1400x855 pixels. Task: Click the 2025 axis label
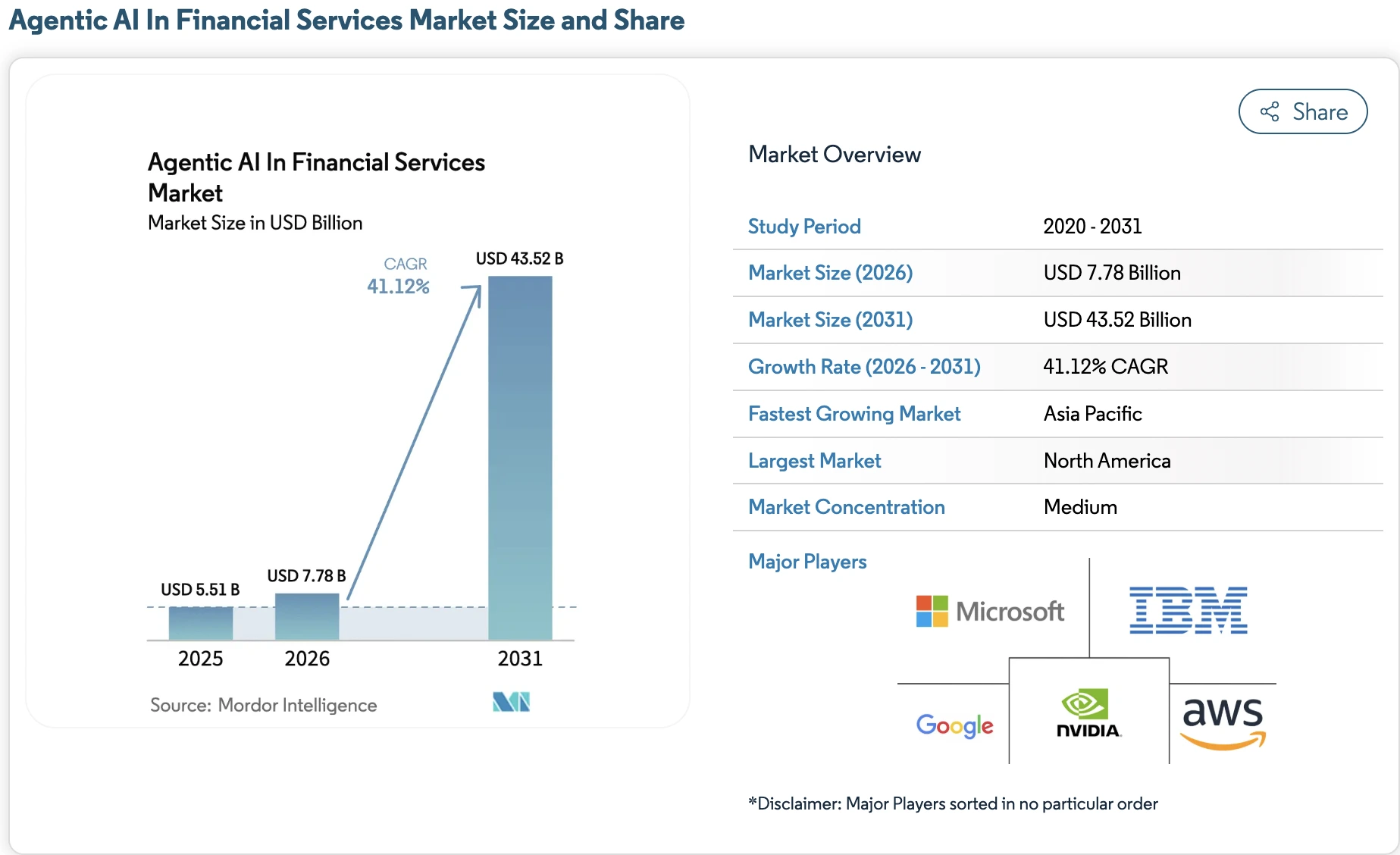pyautogui.click(x=201, y=659)
